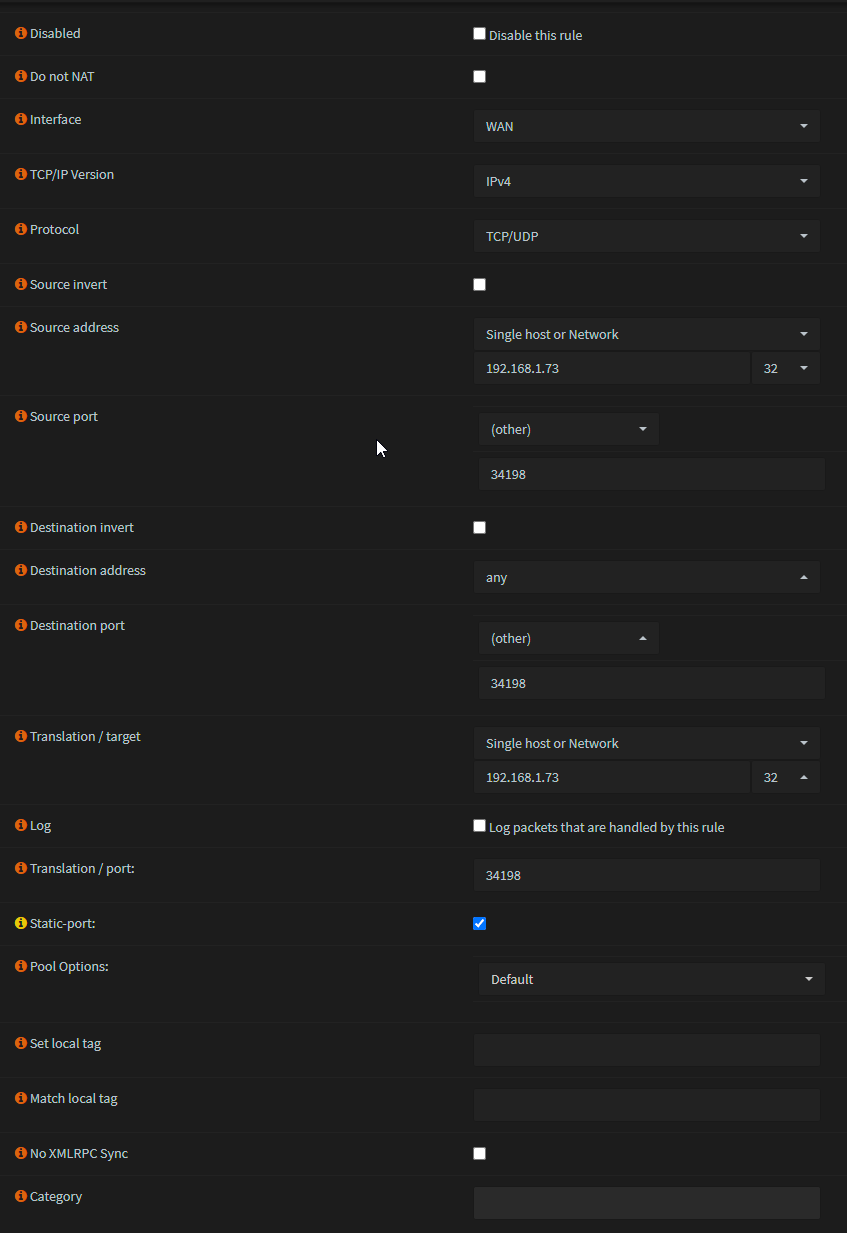Image resolution: width=847 pixels, height=1233 pixels.
Task: Show help for Pool Options
Action: (x=21, y=967)
